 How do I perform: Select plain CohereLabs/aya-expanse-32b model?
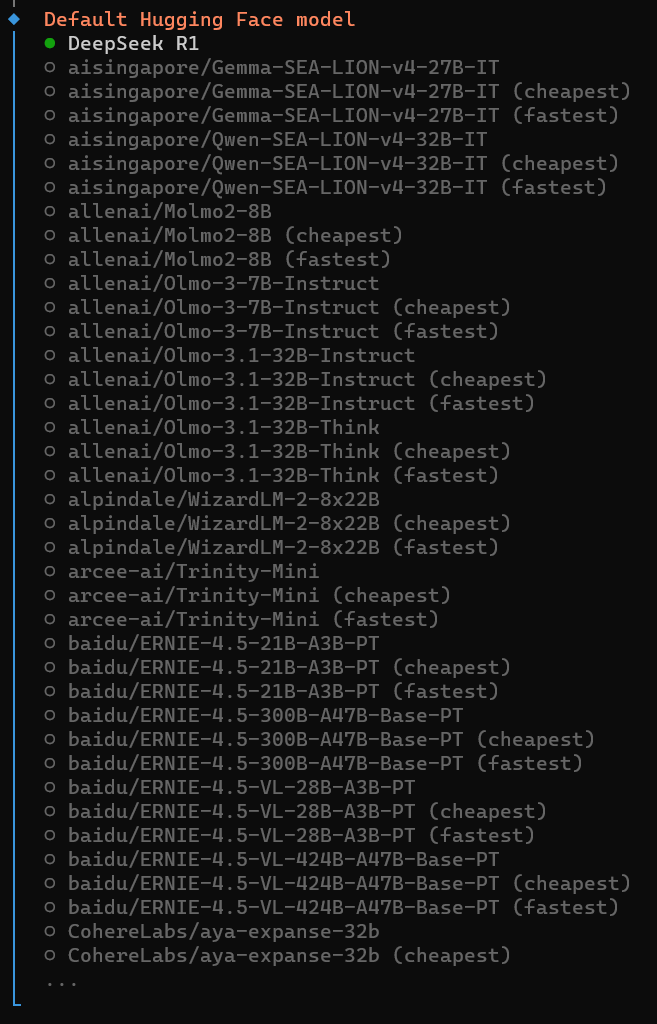click(x=223, y=932)
